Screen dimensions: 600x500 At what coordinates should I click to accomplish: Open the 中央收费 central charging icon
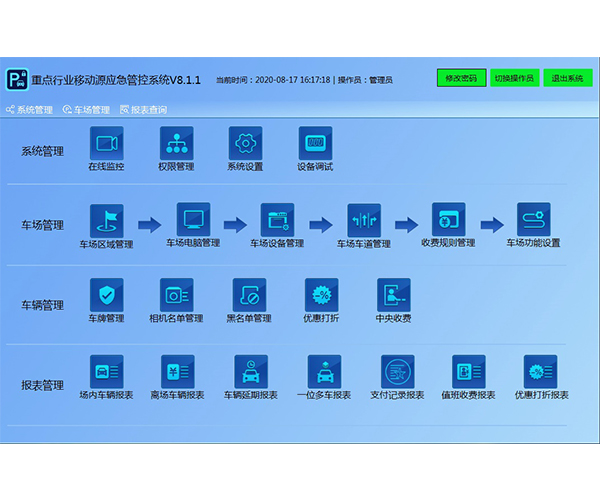tap(393, 294)
